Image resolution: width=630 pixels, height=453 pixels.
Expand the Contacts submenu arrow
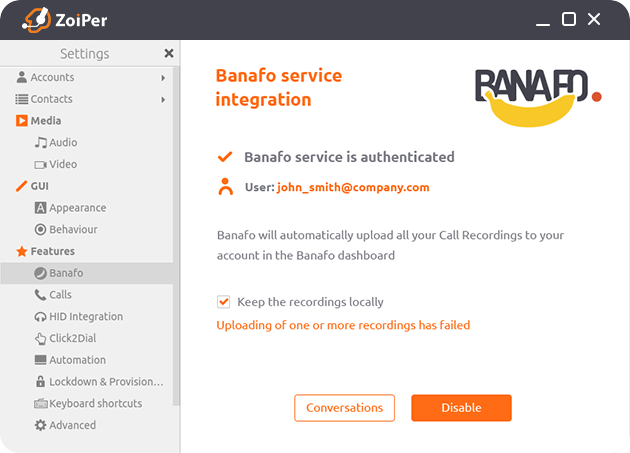tap(163, 99)
